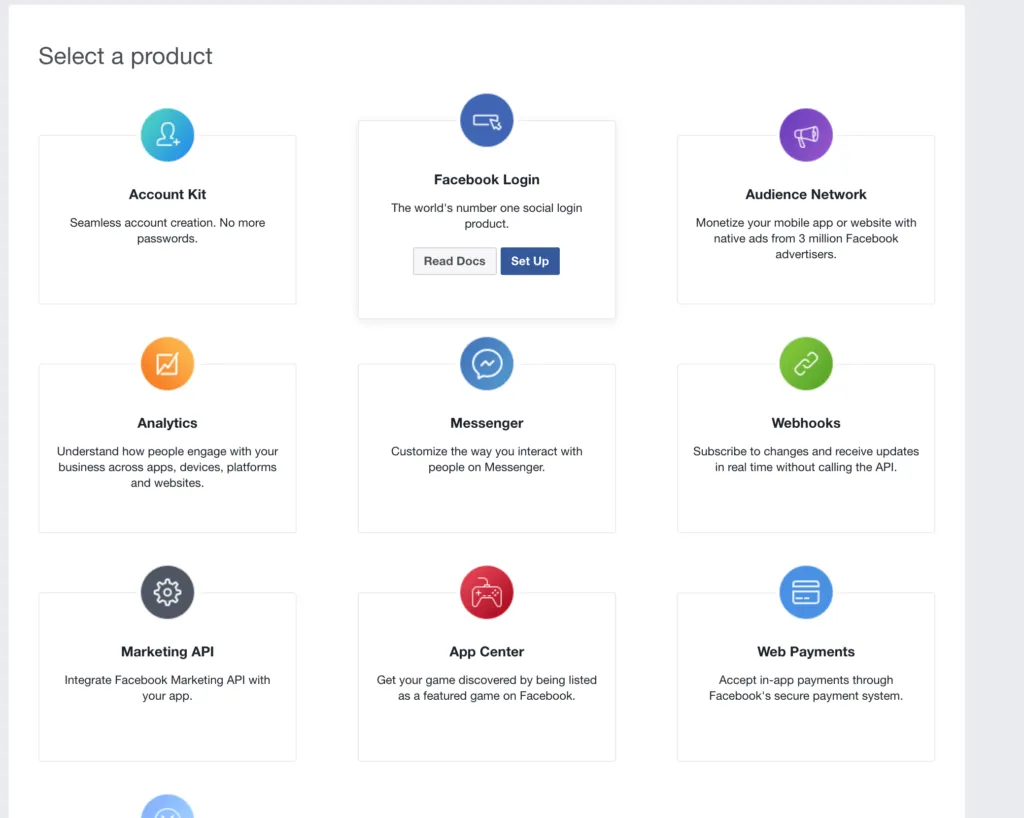1024x818 pixels.
Task: Select the Webhooks title
Action: [806, 423]
